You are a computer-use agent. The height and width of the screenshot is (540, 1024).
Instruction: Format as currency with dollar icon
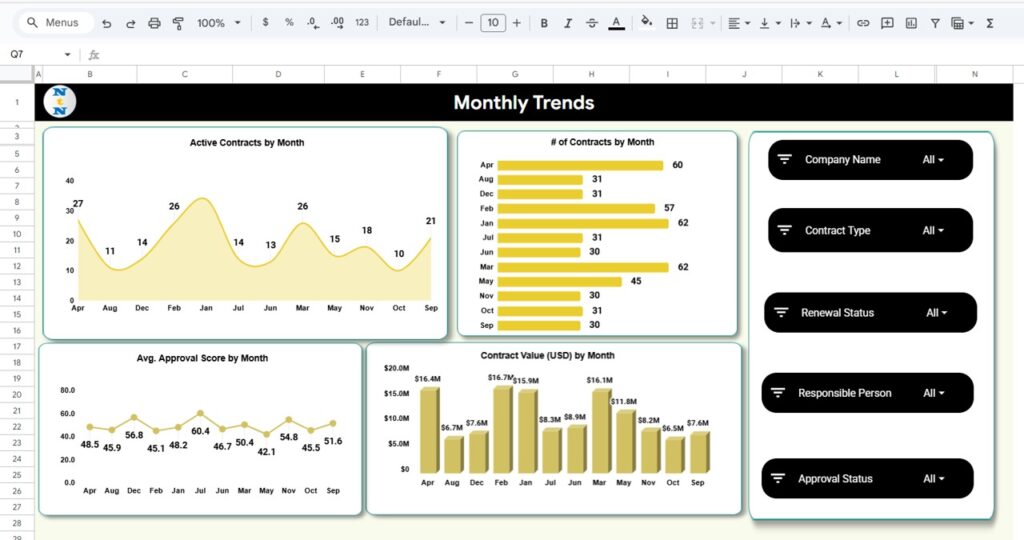(x=265, y=22)
